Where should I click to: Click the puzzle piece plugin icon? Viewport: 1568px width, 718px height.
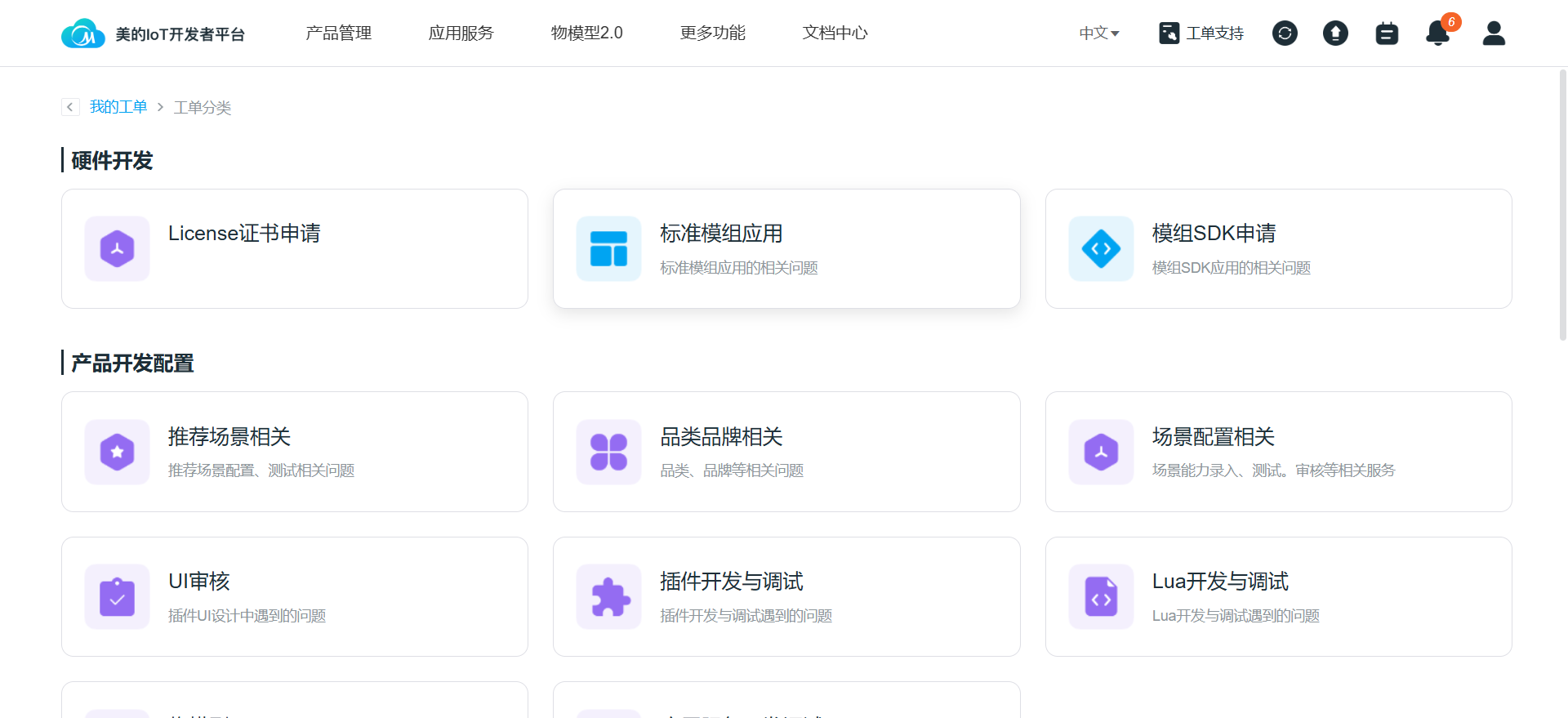click(x=609, y=597)
